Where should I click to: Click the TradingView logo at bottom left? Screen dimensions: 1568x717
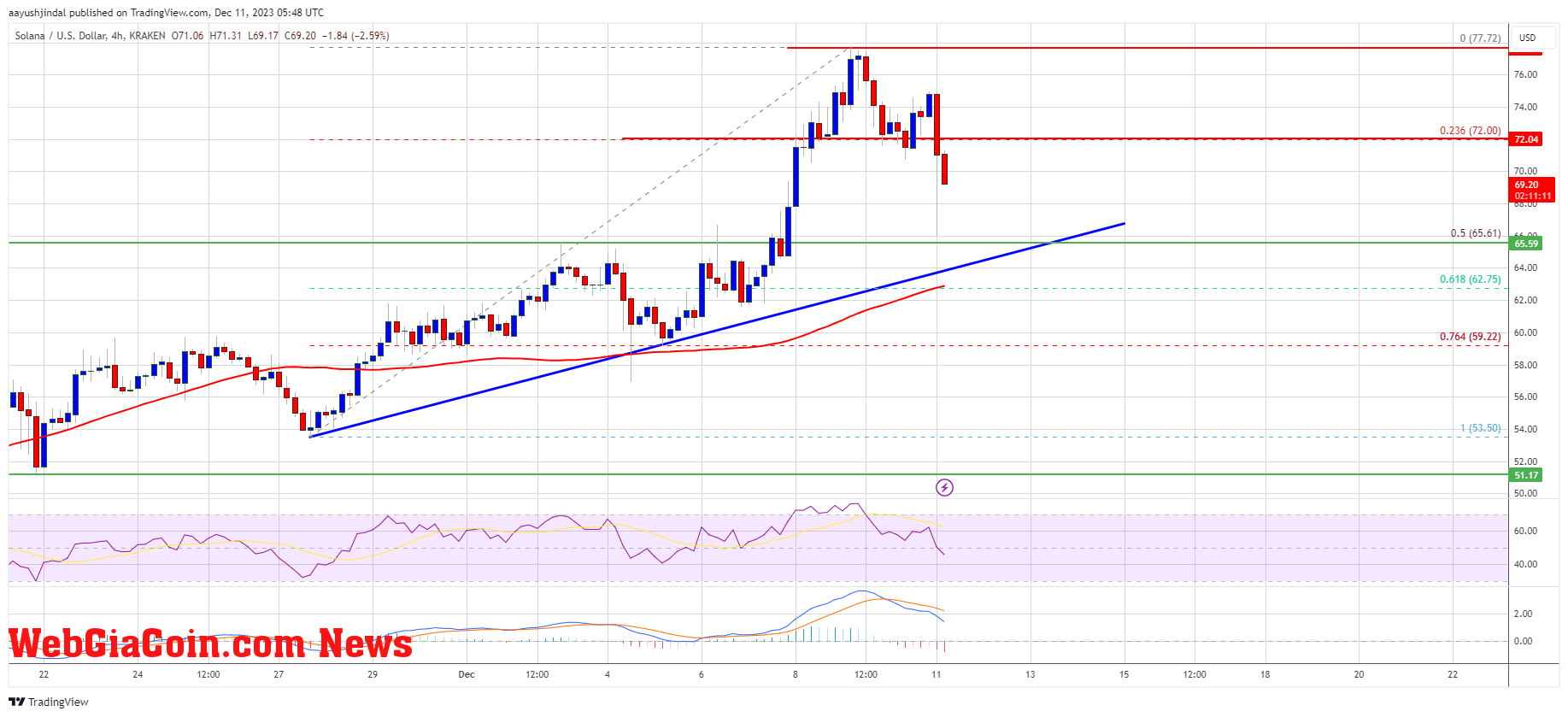click(x=49, y=702)
